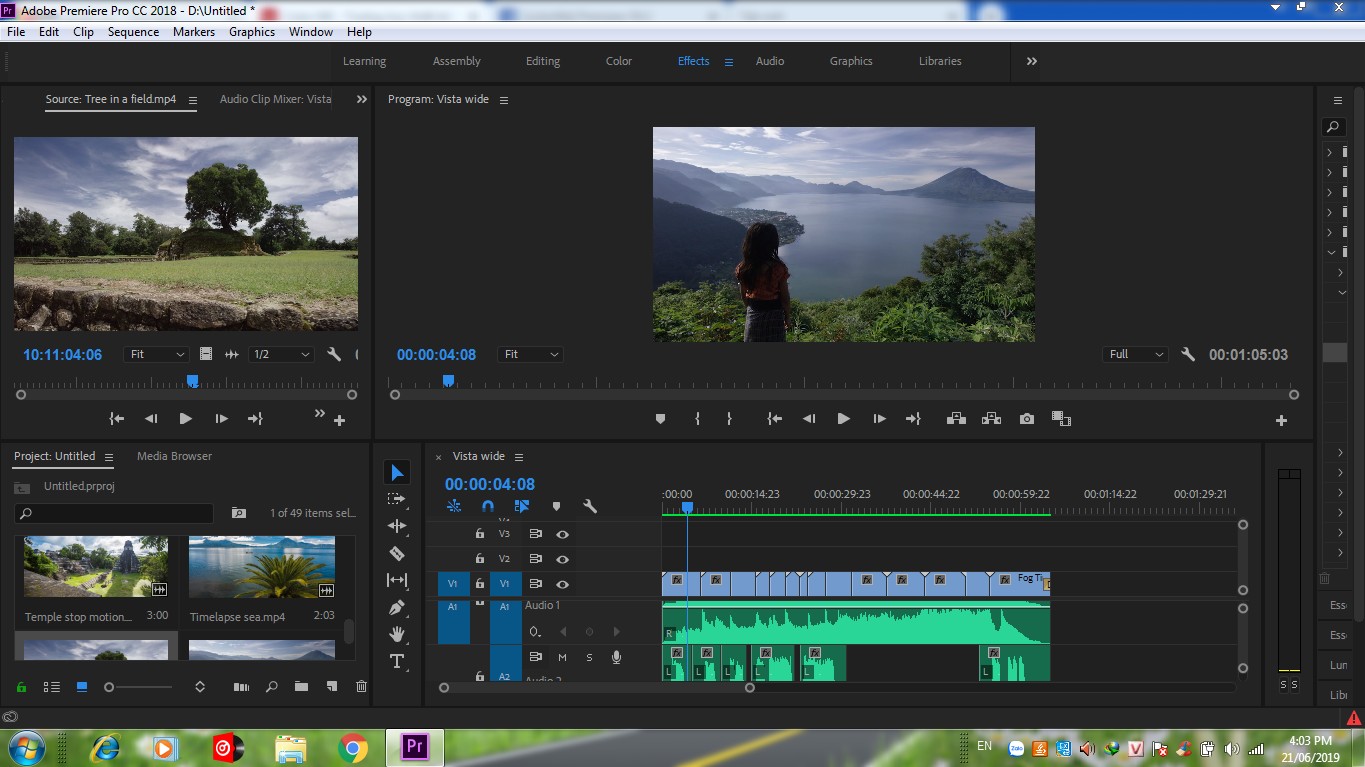This screenshot has width=1365, height=767.
Task: Open Program monitor settings wrench
Action: [x=1188, y=354]
